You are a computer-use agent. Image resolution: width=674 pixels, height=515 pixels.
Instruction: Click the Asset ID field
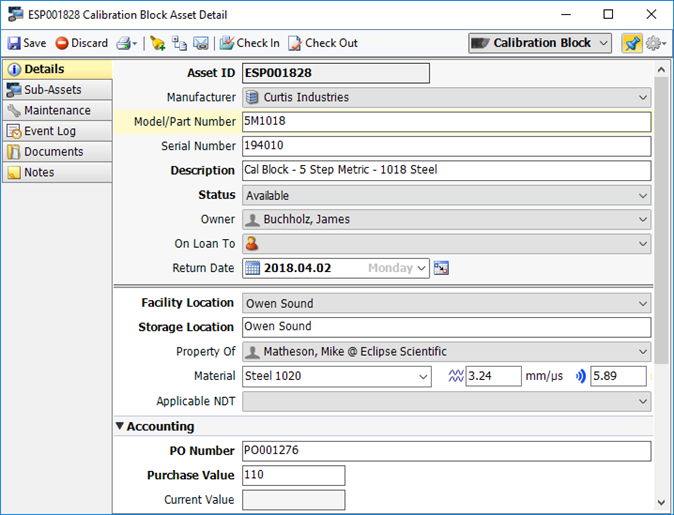336,73
